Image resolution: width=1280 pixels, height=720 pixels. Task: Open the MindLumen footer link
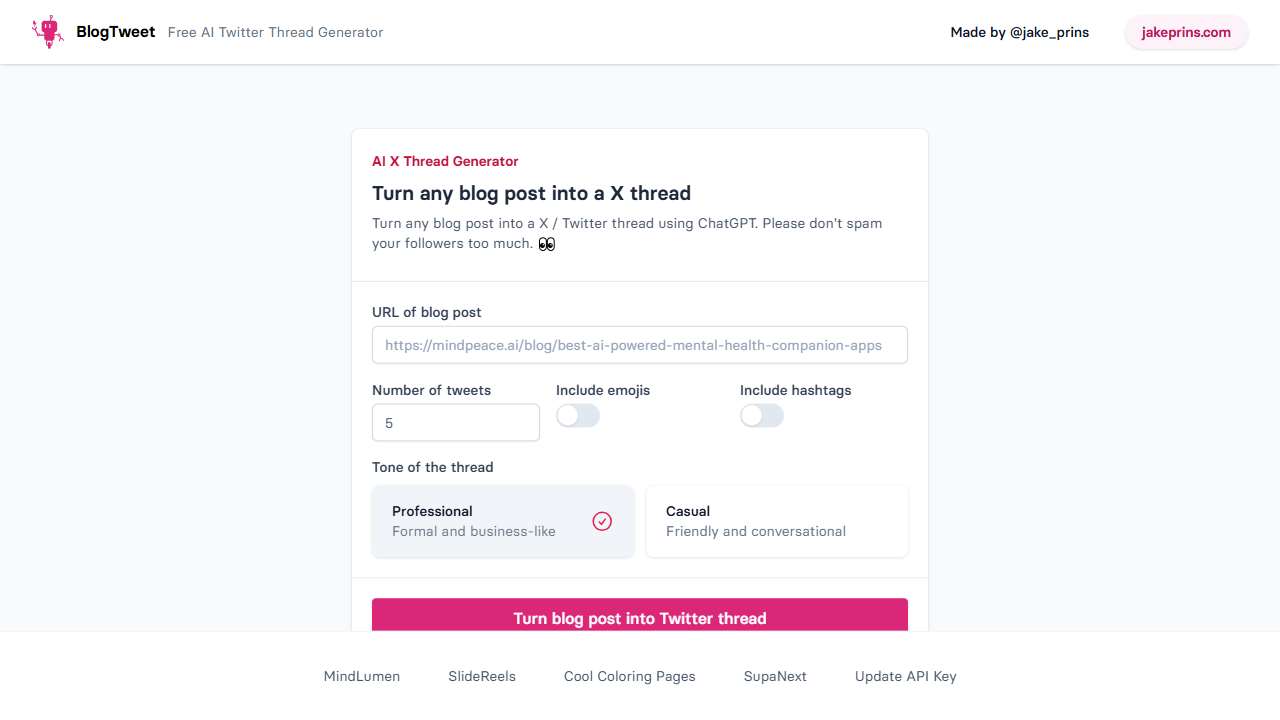click(362, 676)
